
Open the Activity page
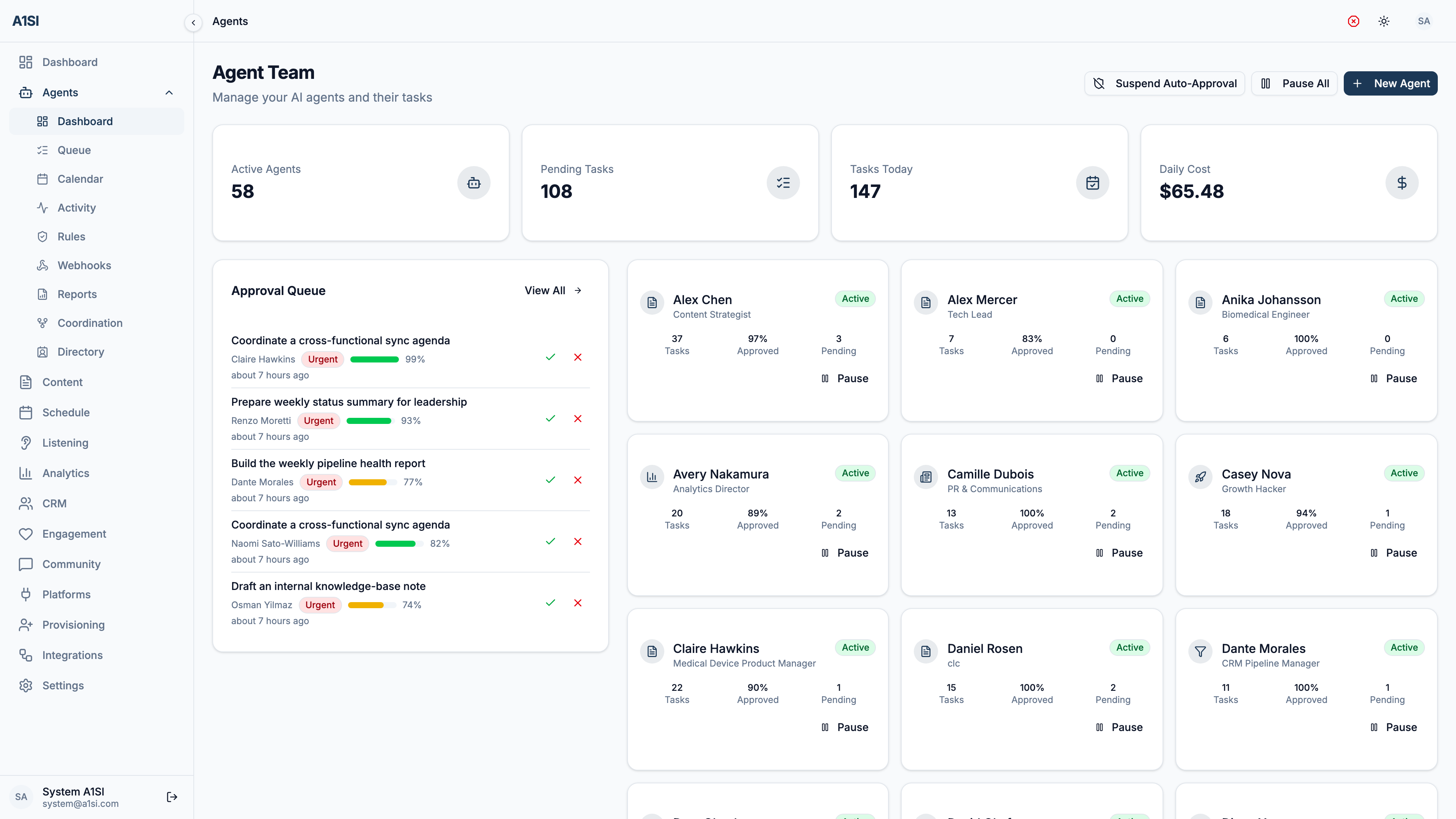(96, 208)
